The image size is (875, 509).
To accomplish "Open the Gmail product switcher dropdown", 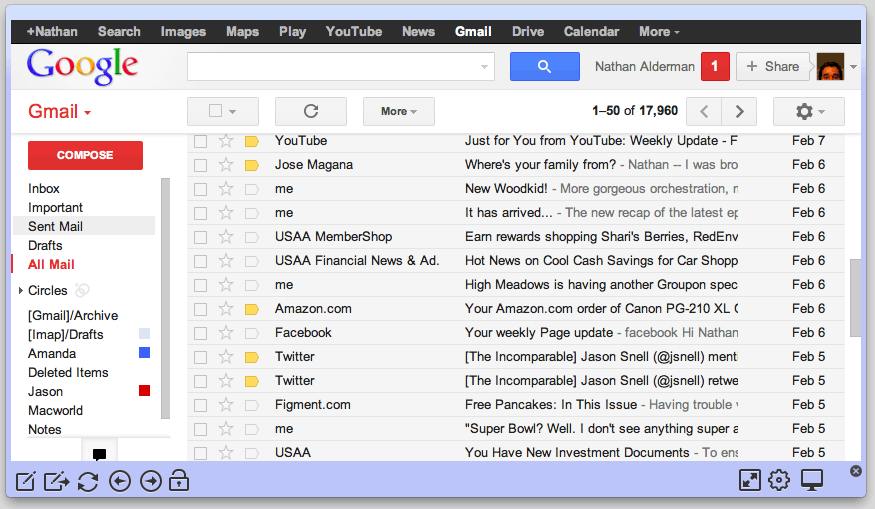I will click(x=59, y=111).
